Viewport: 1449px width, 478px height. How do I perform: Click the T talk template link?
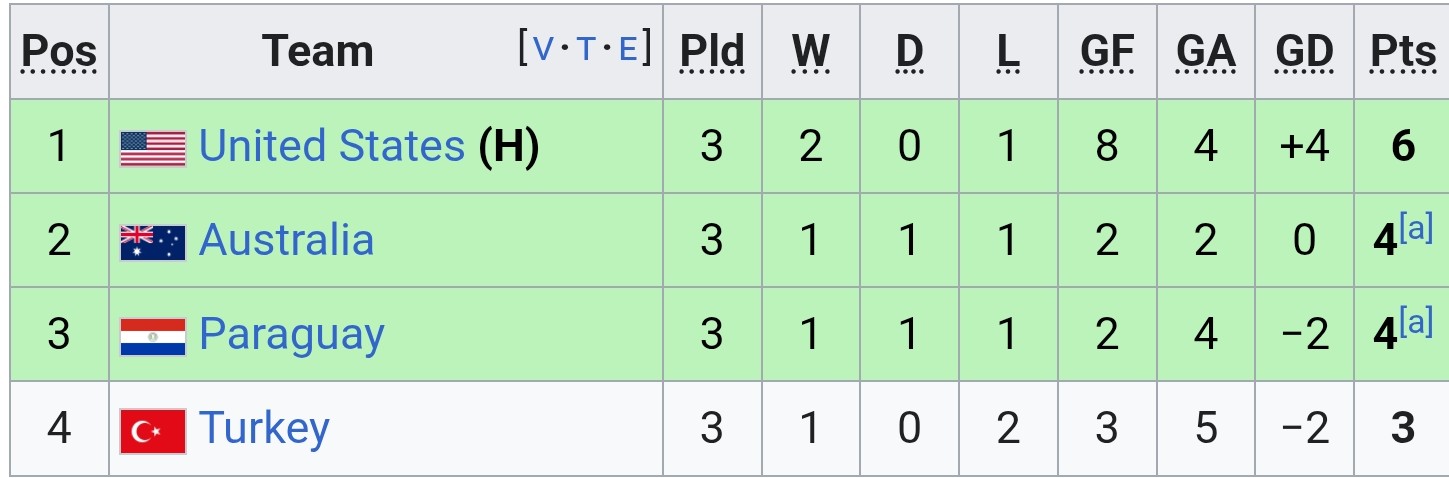click(x=586, y=48)
